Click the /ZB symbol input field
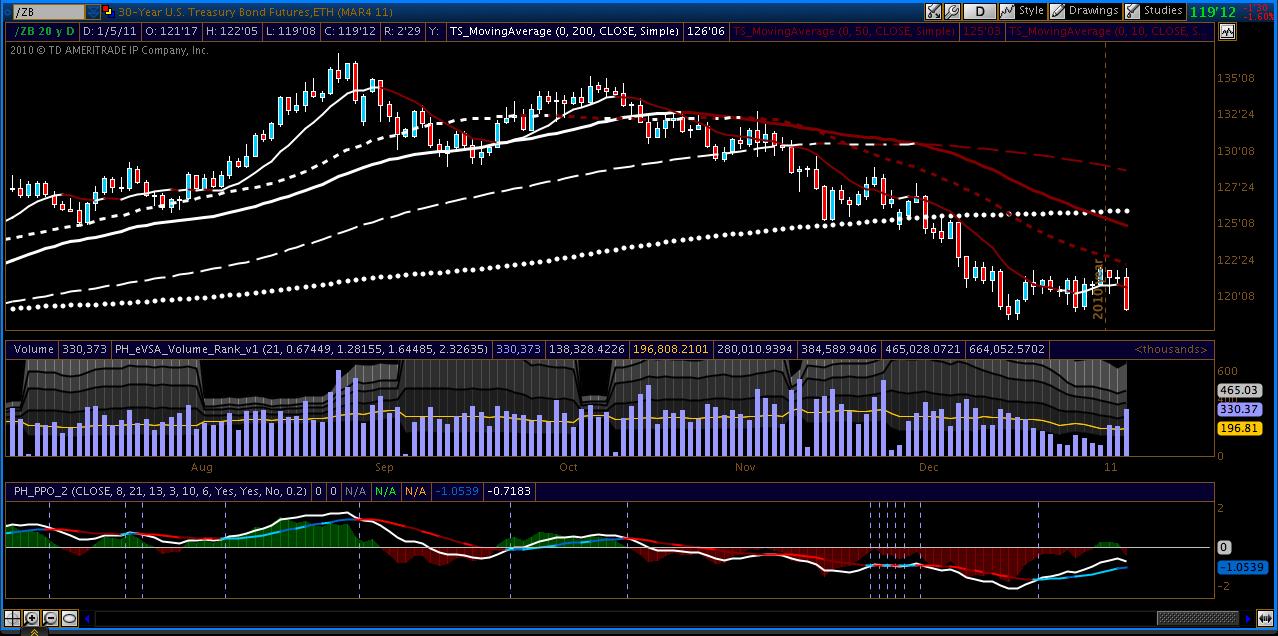 click(49, 12)
